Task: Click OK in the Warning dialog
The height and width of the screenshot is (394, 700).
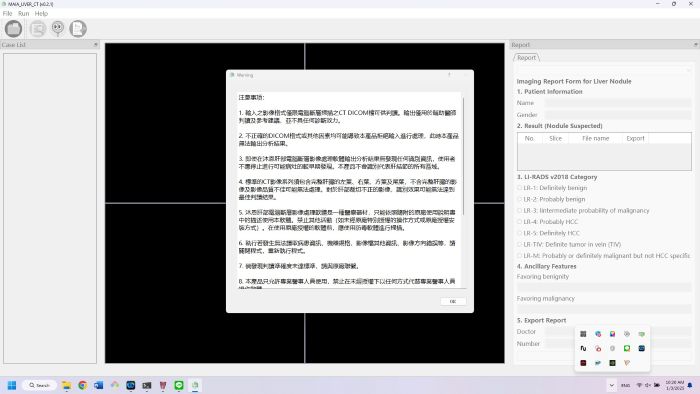Action: [453, 302]
